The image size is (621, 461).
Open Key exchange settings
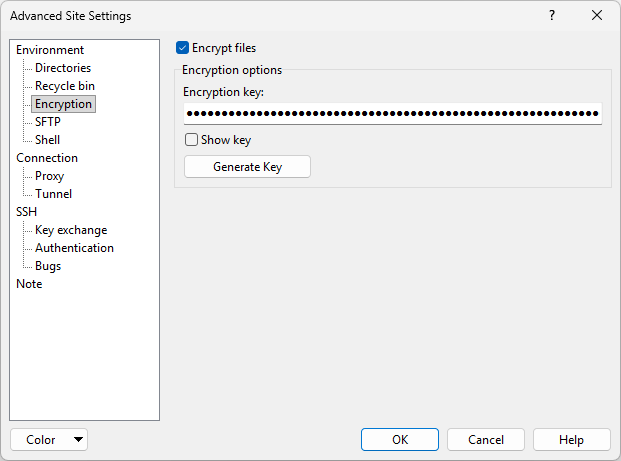[71, 230]
